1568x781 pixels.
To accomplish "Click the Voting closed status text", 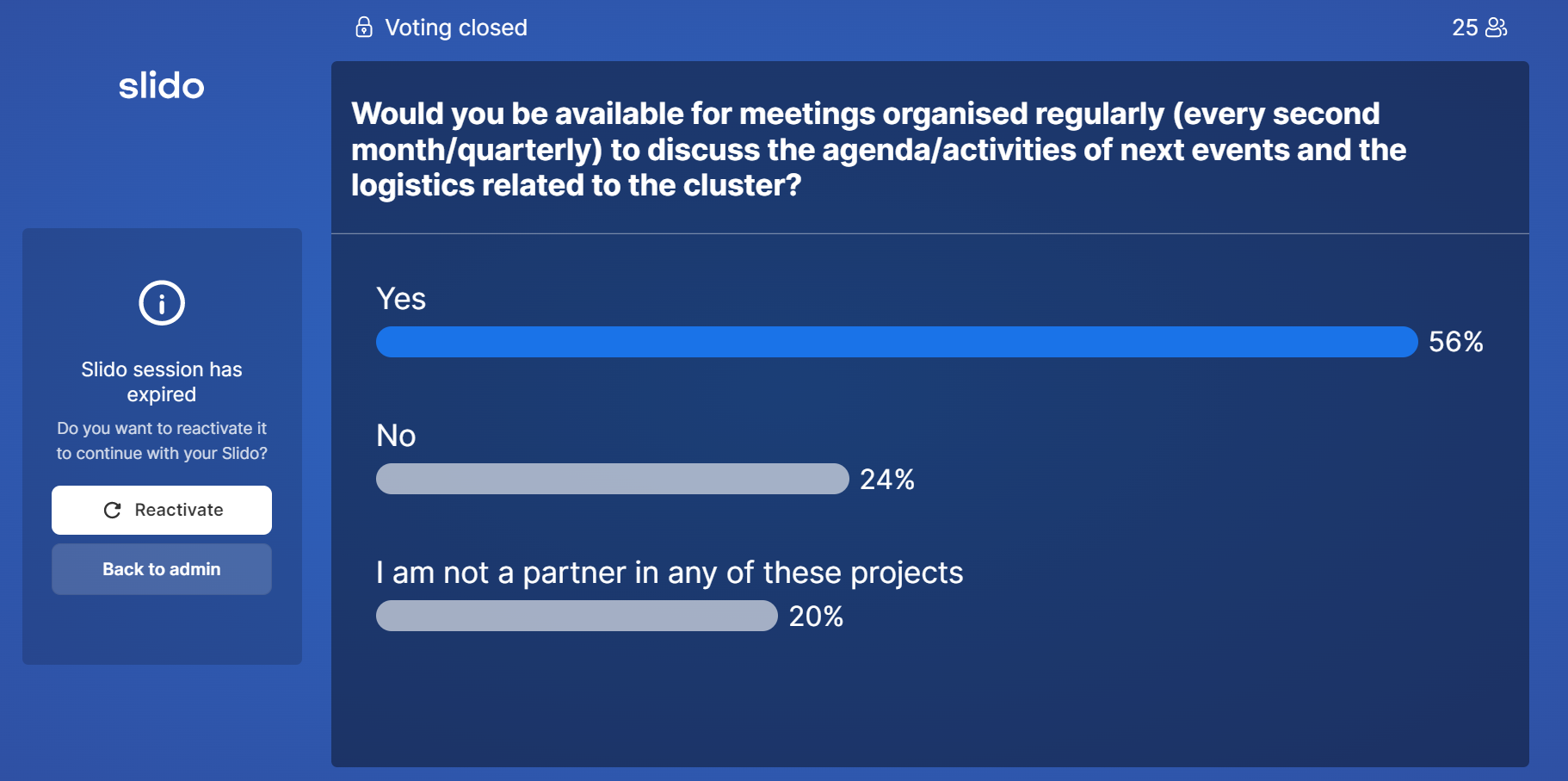I will 456,28.
